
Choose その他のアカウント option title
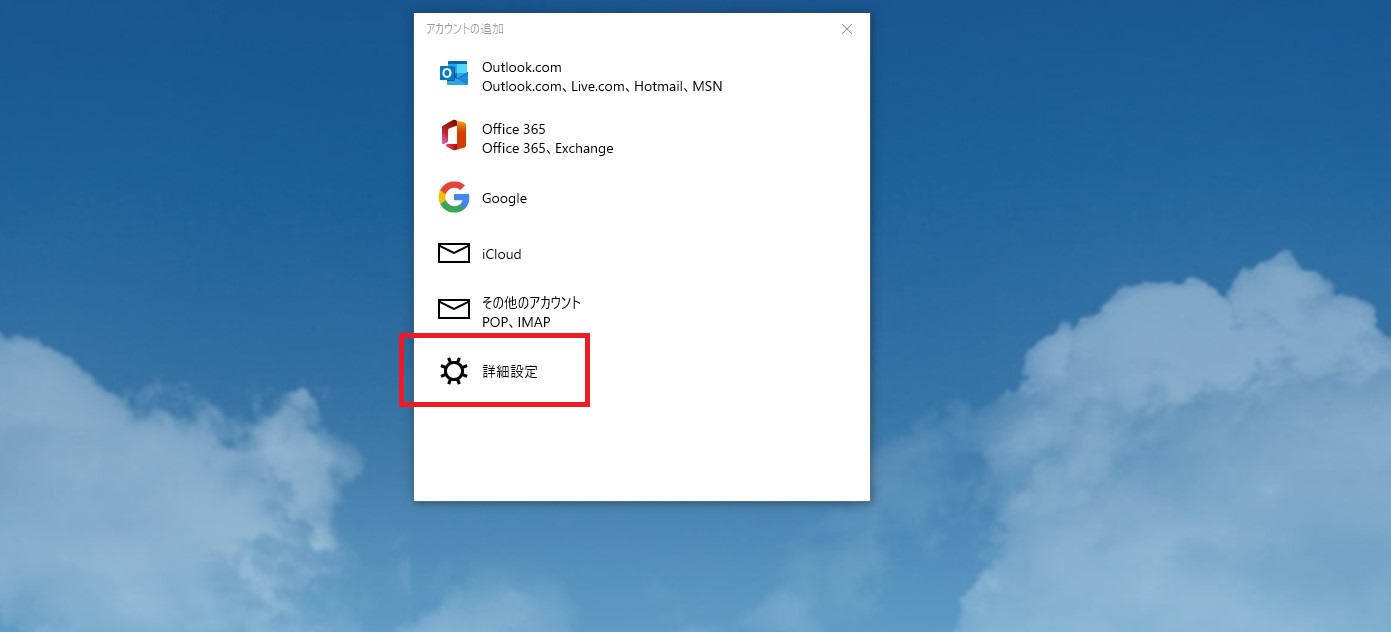(x=531, y=302)
